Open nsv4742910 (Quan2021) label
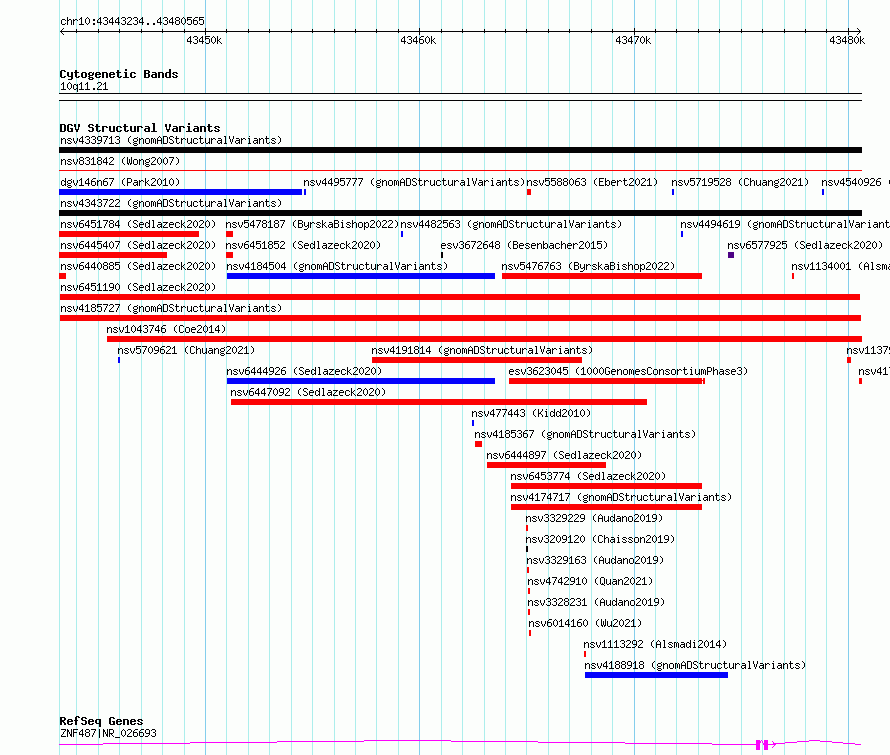Image resolution: width=890 pixels, height=755 pixels. (x=590, y=581)
